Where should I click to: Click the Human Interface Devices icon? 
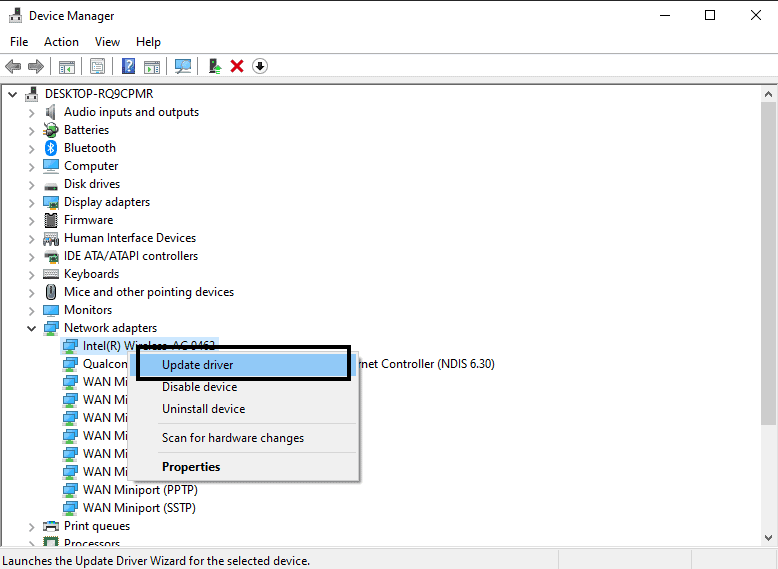tap(51, 239)
